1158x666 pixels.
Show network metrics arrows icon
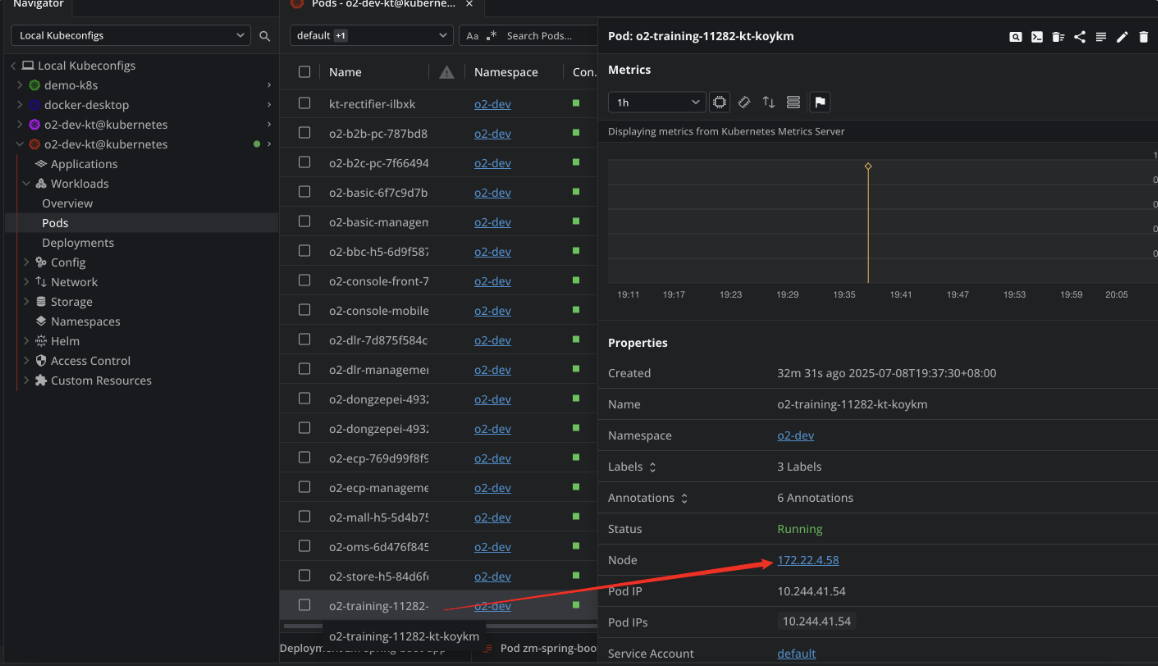pyautogui.click(x=769, y=102)
